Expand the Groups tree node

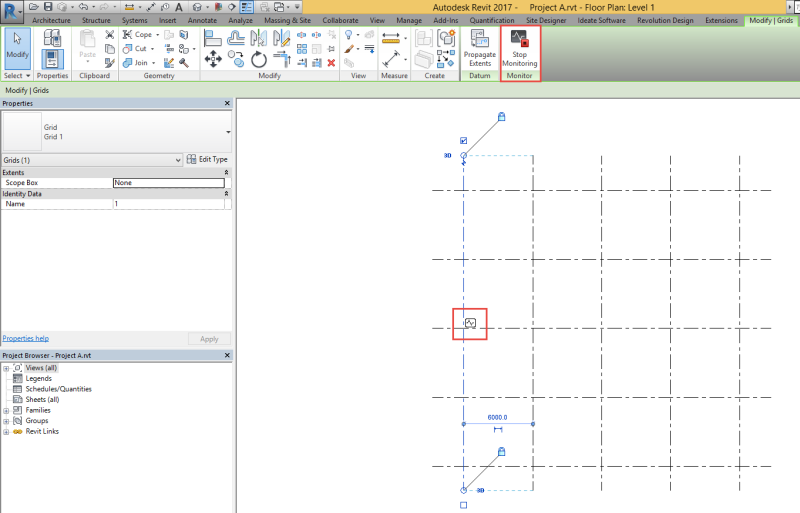(x=6, y=421)
